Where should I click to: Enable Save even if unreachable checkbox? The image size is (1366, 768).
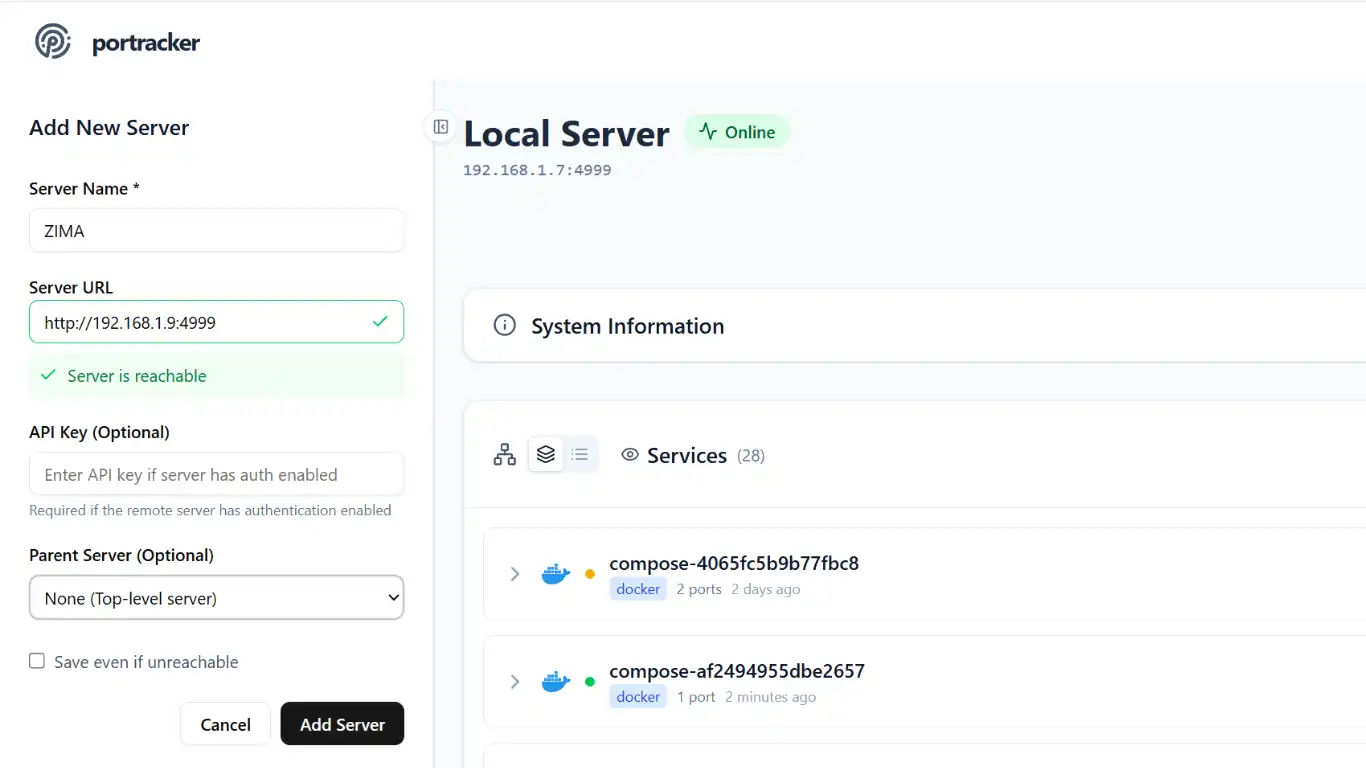pos(37,661)
